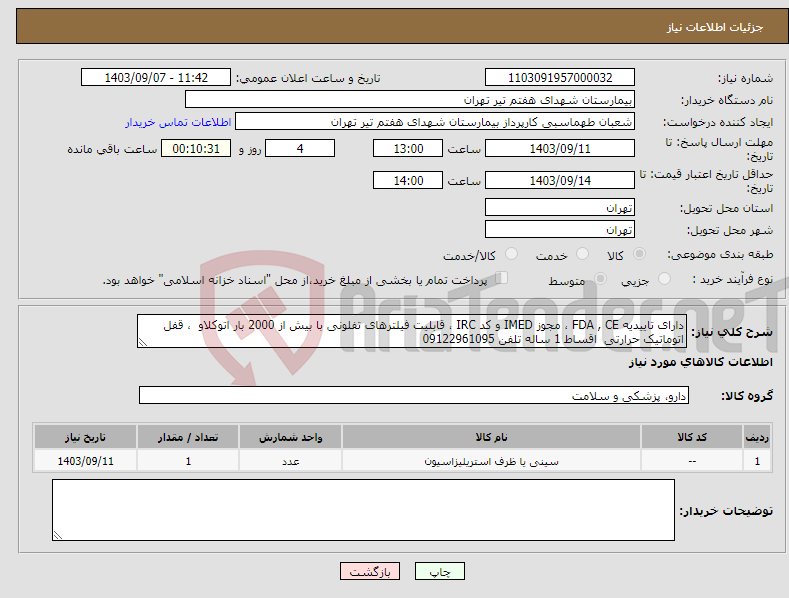789x598 pixels.
Task: Click the نام کالا column header
Action: point(491,437)
